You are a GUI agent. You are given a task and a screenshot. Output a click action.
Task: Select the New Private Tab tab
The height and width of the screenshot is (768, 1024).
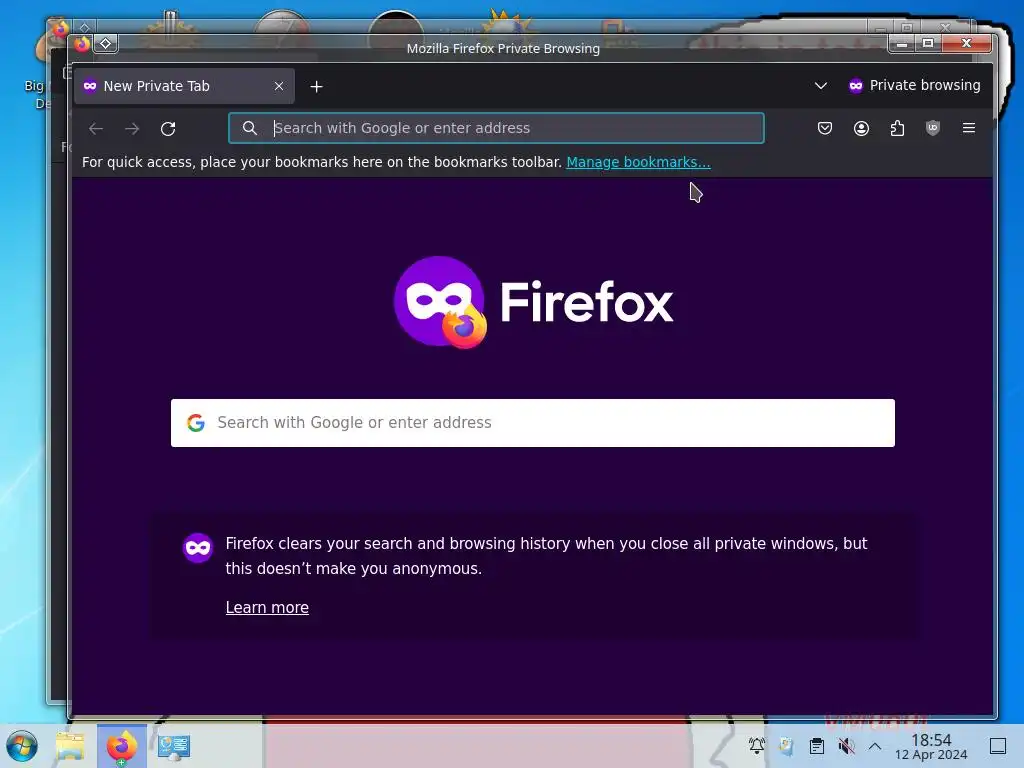(184, 86)
